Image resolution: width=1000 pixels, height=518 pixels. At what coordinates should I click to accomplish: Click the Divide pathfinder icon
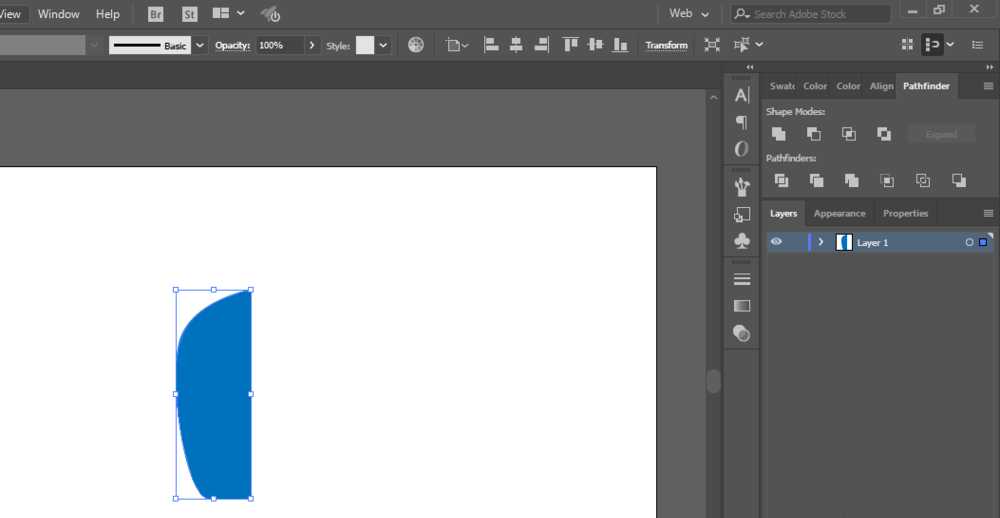pos(781,181)
